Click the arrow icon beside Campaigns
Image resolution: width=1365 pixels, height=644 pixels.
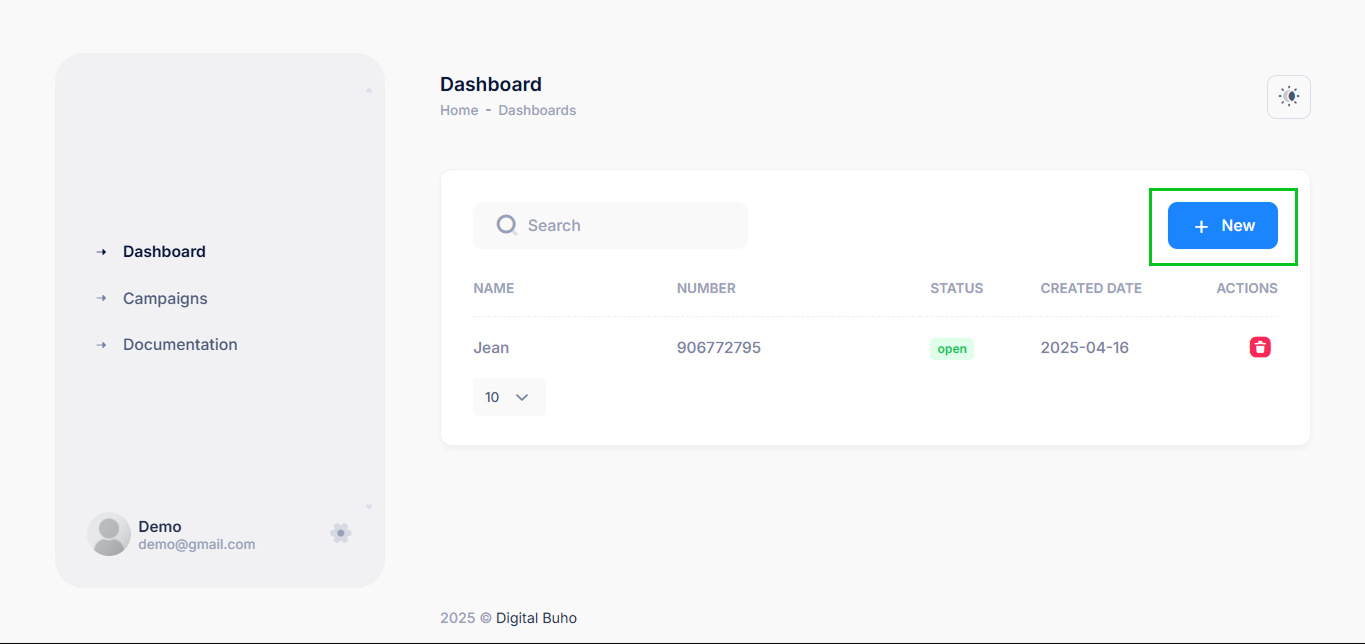click(x=101, y=298)
